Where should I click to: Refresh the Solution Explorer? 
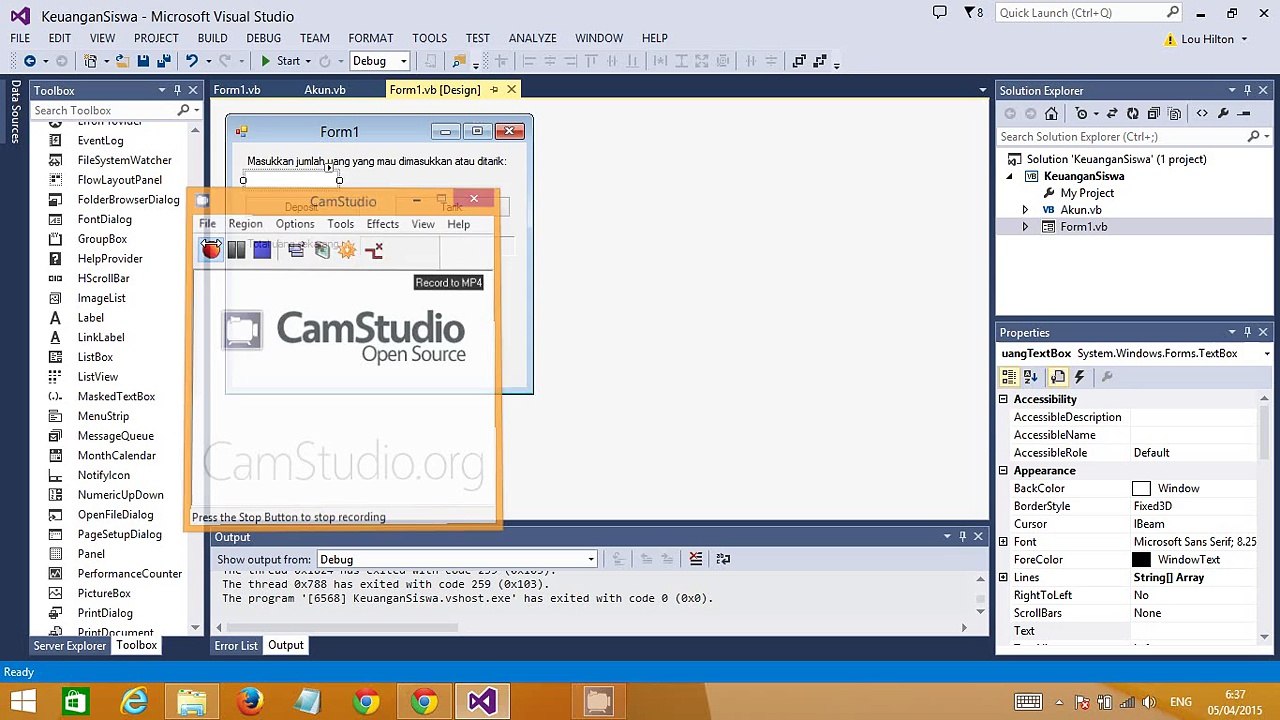coord(1133,114)
